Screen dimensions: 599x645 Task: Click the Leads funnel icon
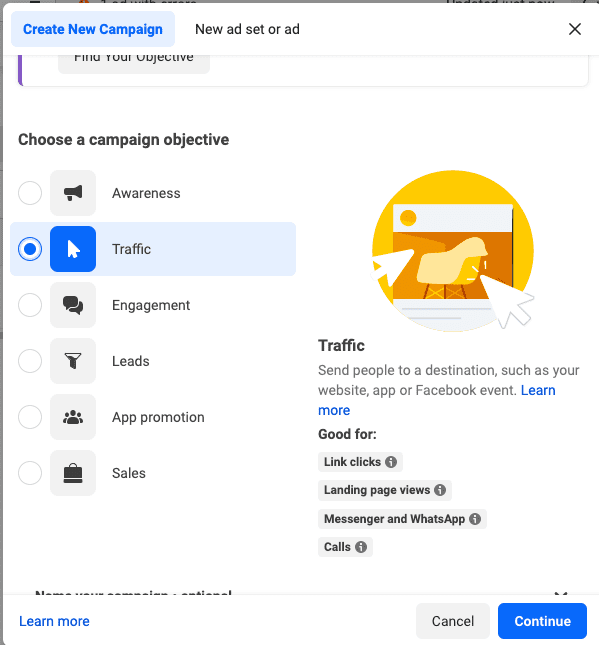pyautogui.click(x=73, y=361)
